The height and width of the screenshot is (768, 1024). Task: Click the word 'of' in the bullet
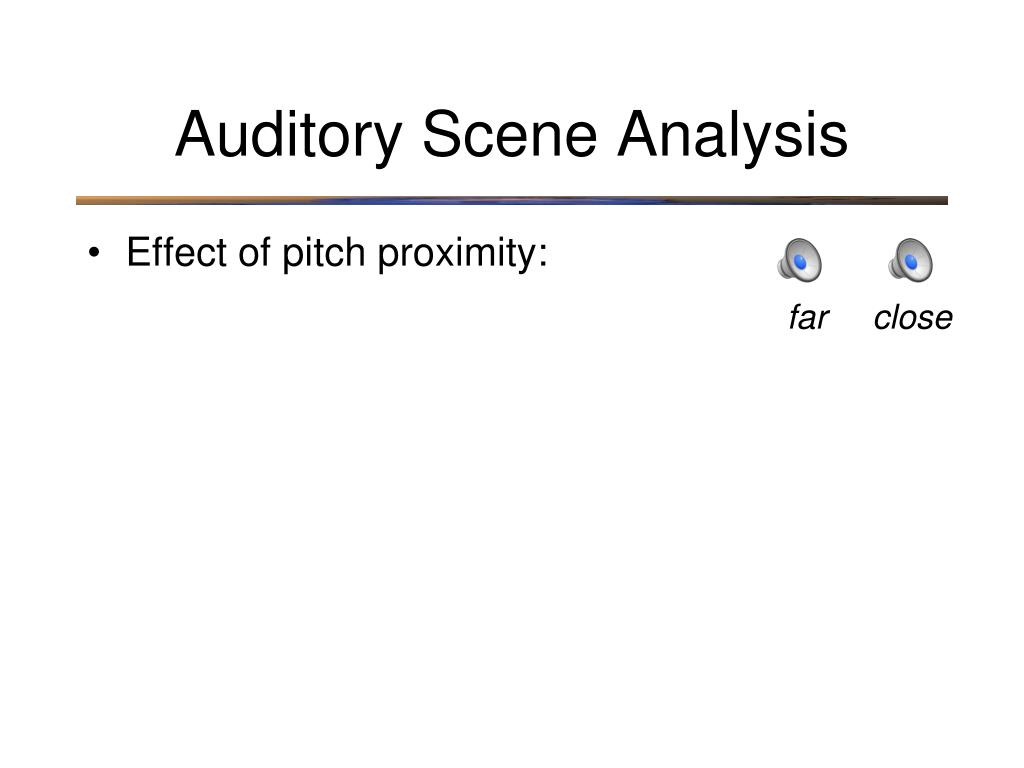click(254, 252)
